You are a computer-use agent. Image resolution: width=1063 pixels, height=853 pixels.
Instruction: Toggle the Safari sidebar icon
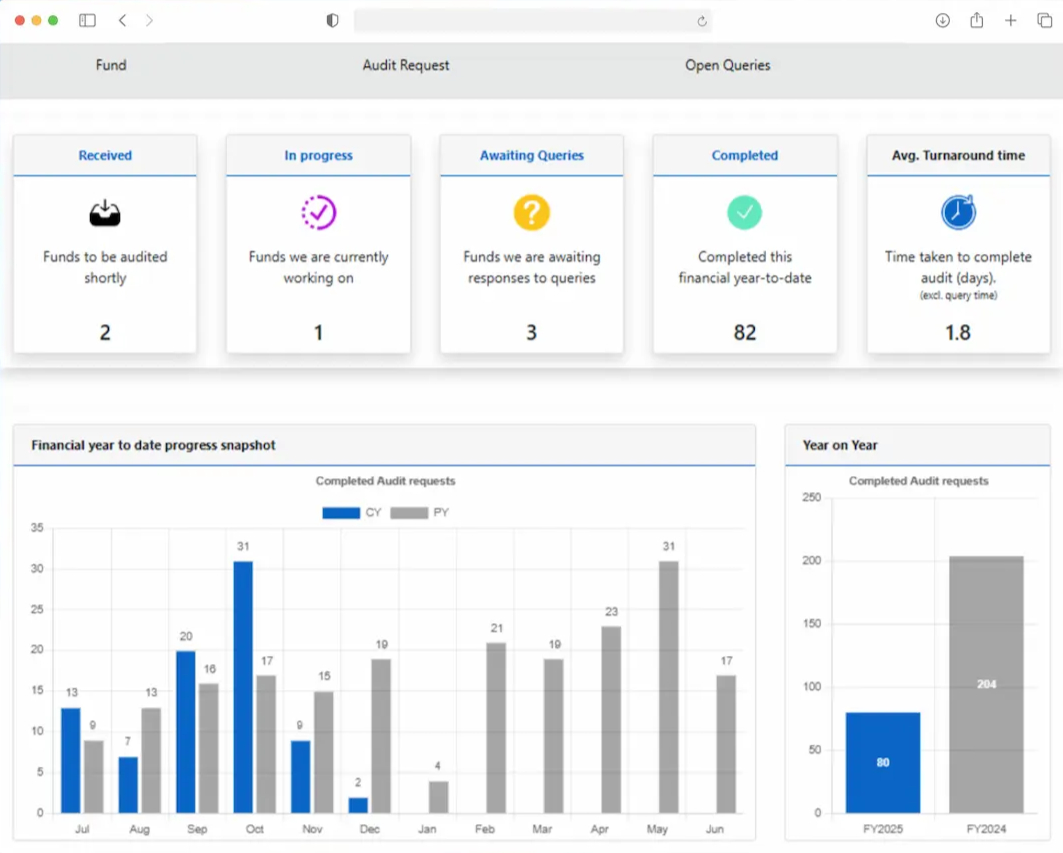point(88,20)
